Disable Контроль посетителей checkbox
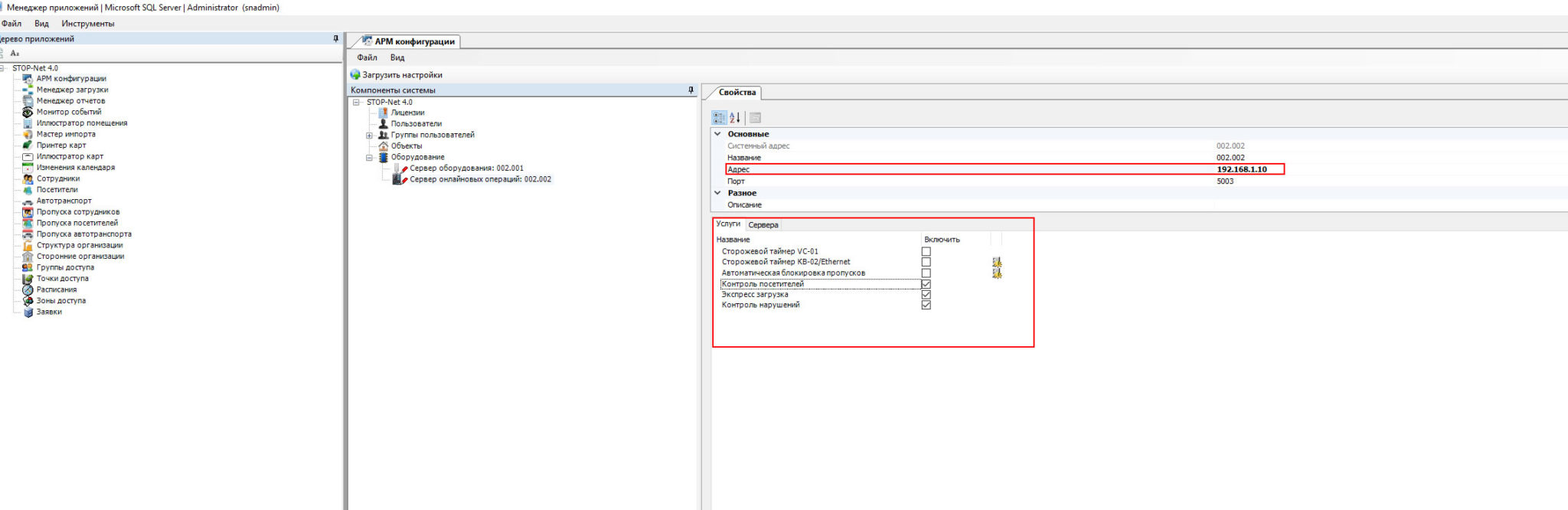 click(926, 284)
